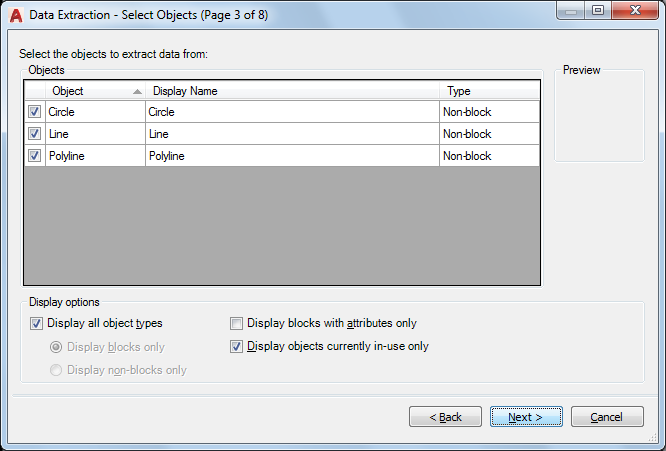Click the AutoCAD logo icon in title bar

(x=15, y=15)
